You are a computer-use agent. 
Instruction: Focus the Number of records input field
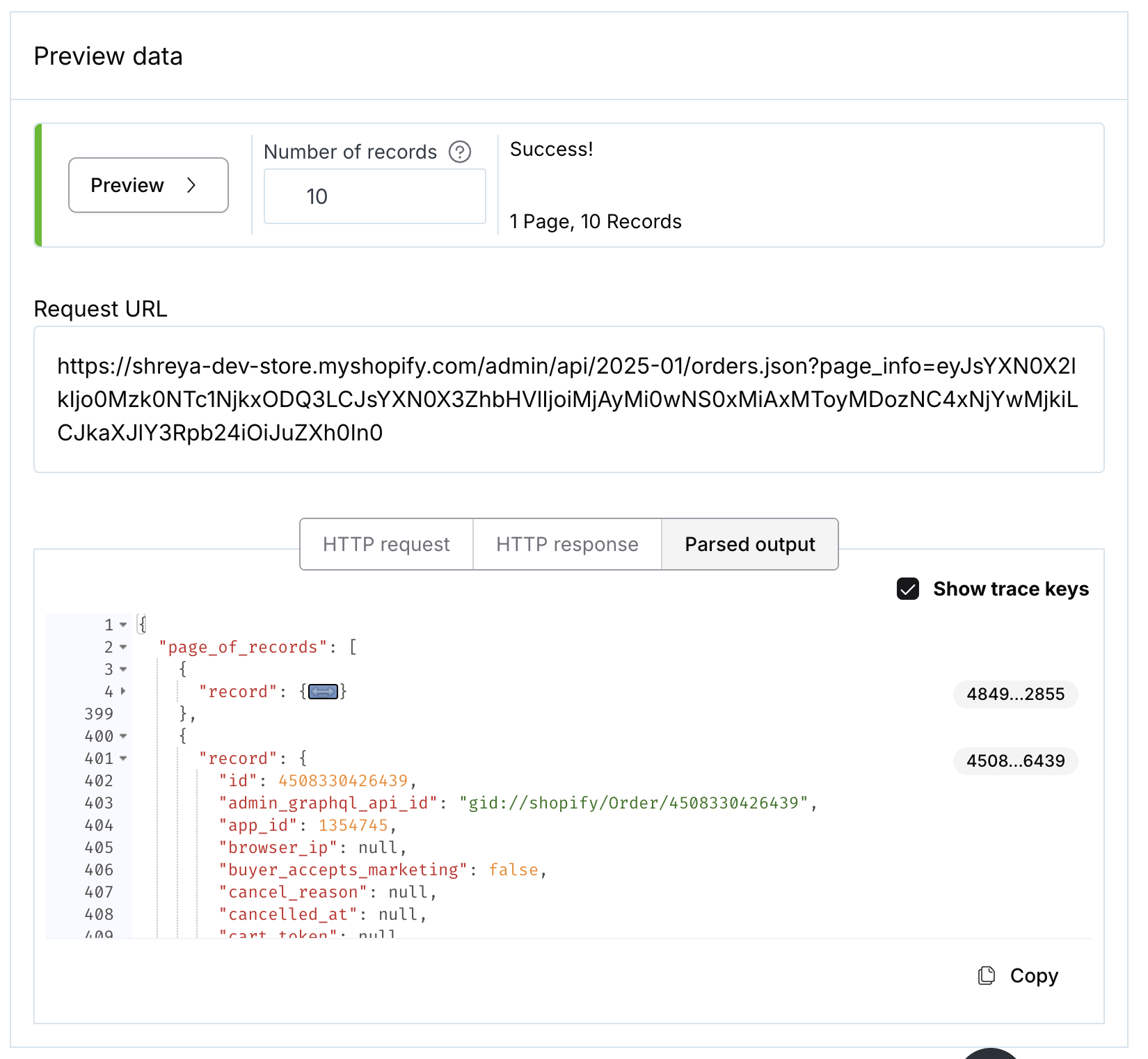tap(375, 196)
